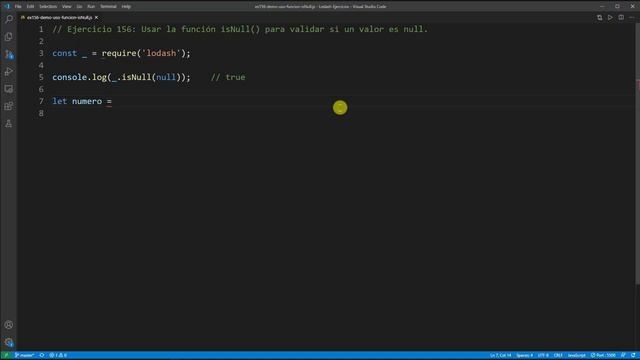Image resolution: width=640 pixels, height=360 pixels.
Task: Click the 'lodash' string on line 3
Action: [x=161, y=53]
